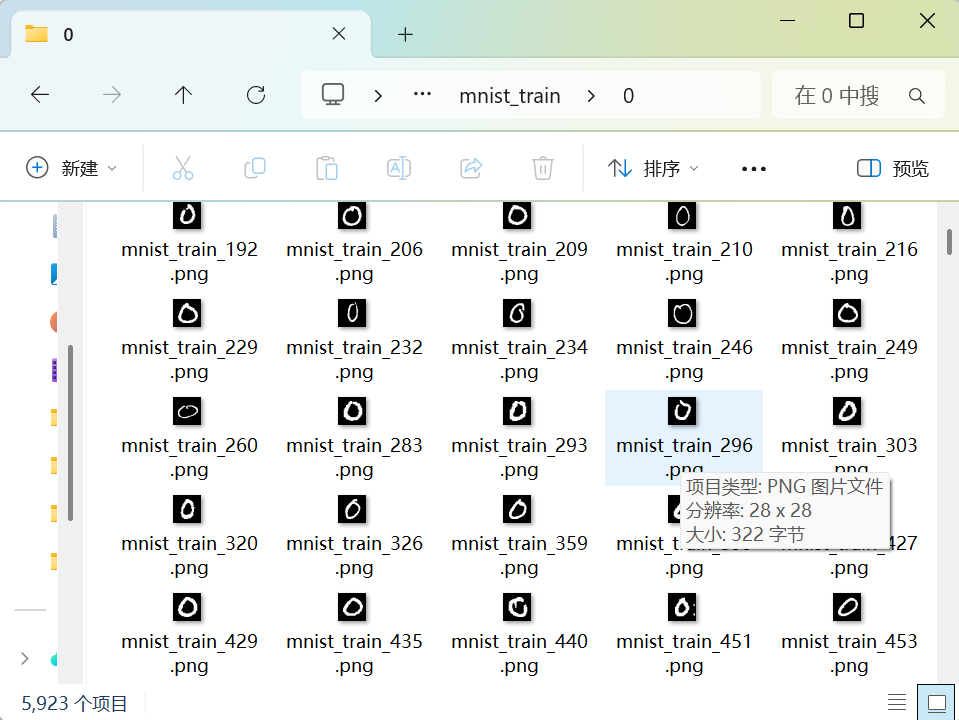Click the Rename icon in toolbar

click(x=399, y=168)
